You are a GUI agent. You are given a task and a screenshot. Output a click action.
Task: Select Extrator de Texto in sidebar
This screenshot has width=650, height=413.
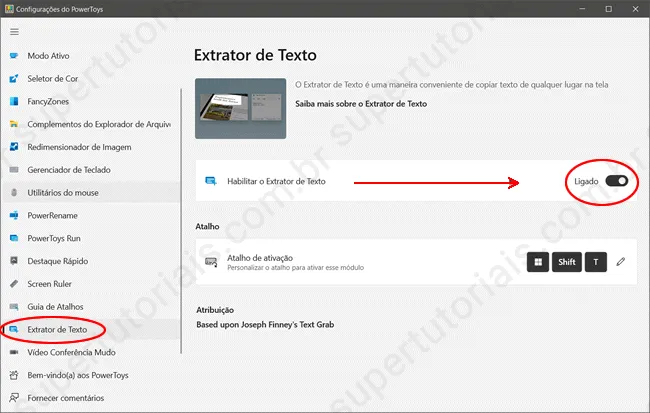pos(57,329)
